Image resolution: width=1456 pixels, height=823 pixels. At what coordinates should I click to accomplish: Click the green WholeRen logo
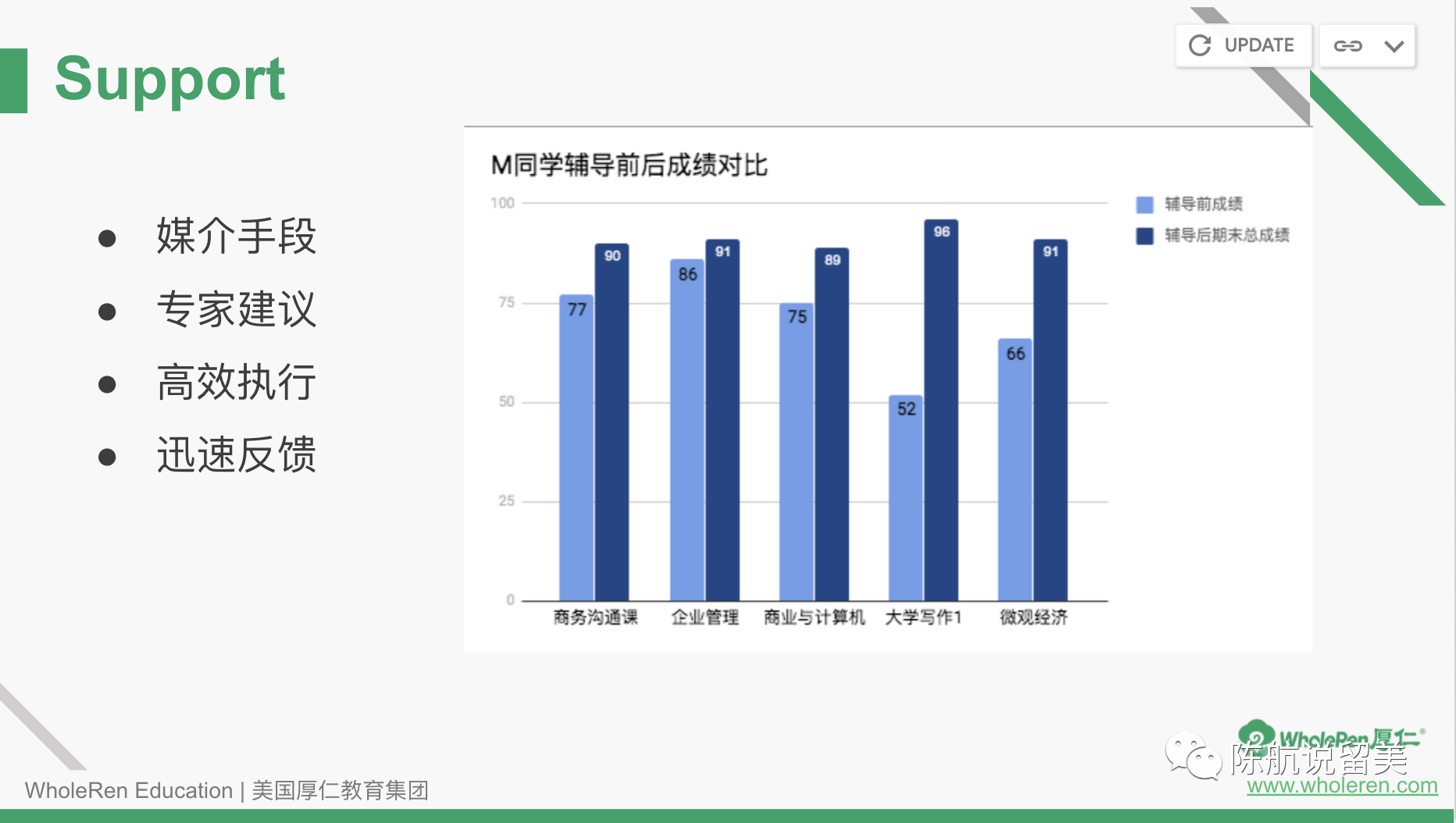coord(1256,734)
